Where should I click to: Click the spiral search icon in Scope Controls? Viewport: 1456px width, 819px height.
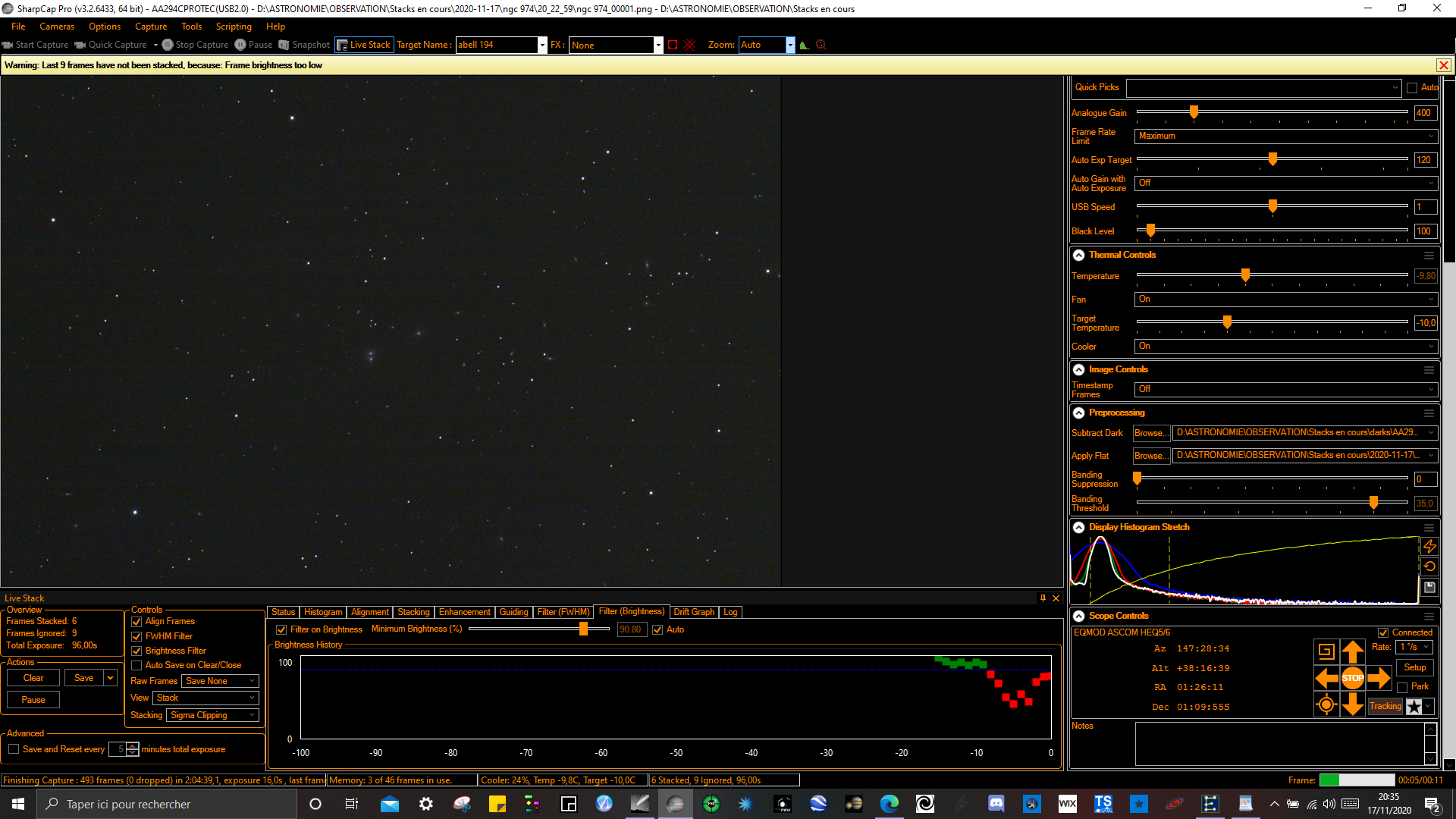(x=1326, y=651)
